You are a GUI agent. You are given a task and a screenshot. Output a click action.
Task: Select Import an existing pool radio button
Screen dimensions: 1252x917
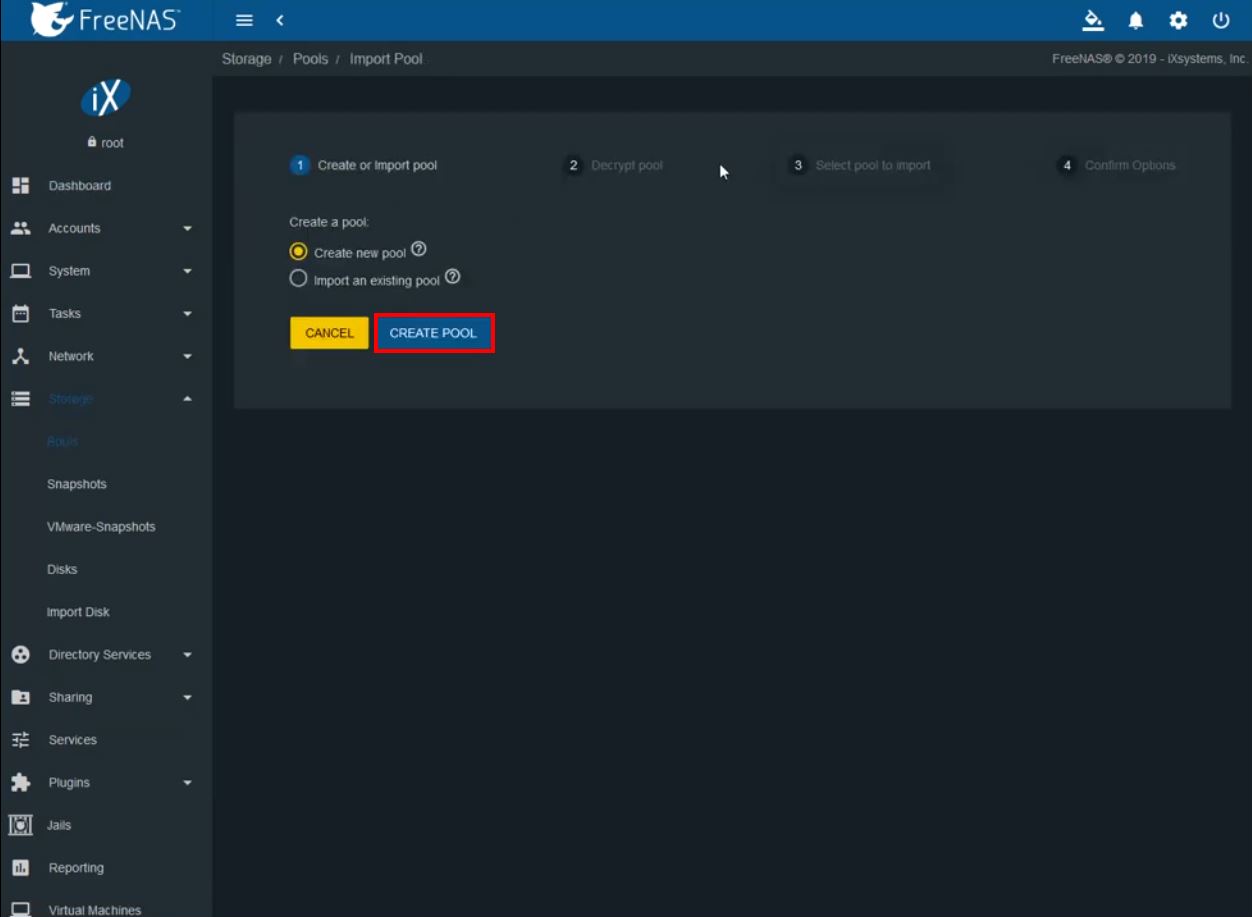[x=298, y=280]
